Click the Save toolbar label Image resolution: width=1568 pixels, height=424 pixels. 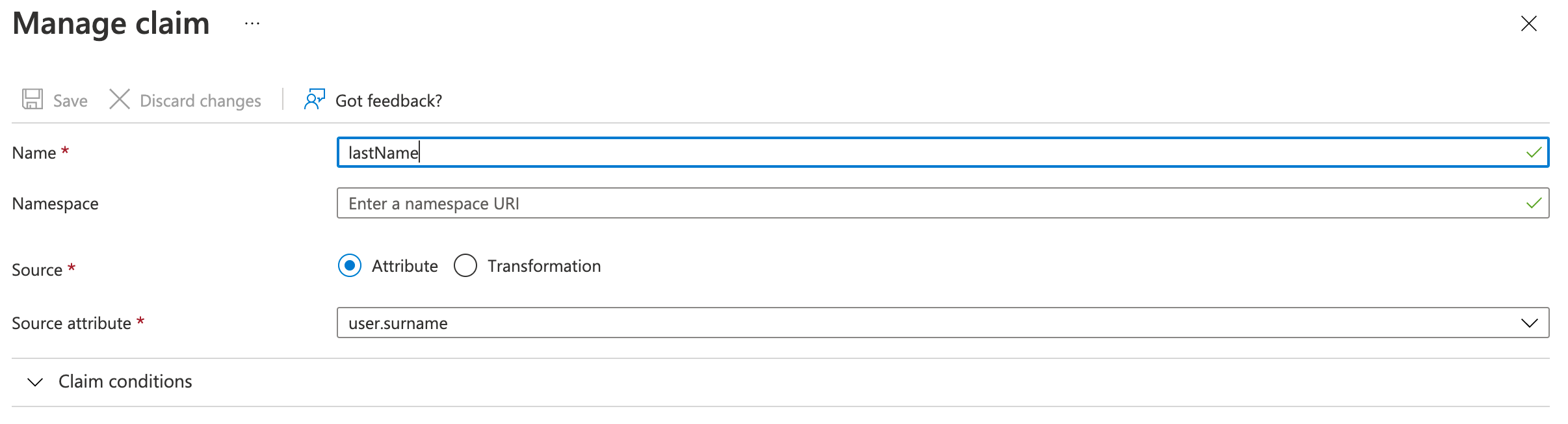[70, 101]
